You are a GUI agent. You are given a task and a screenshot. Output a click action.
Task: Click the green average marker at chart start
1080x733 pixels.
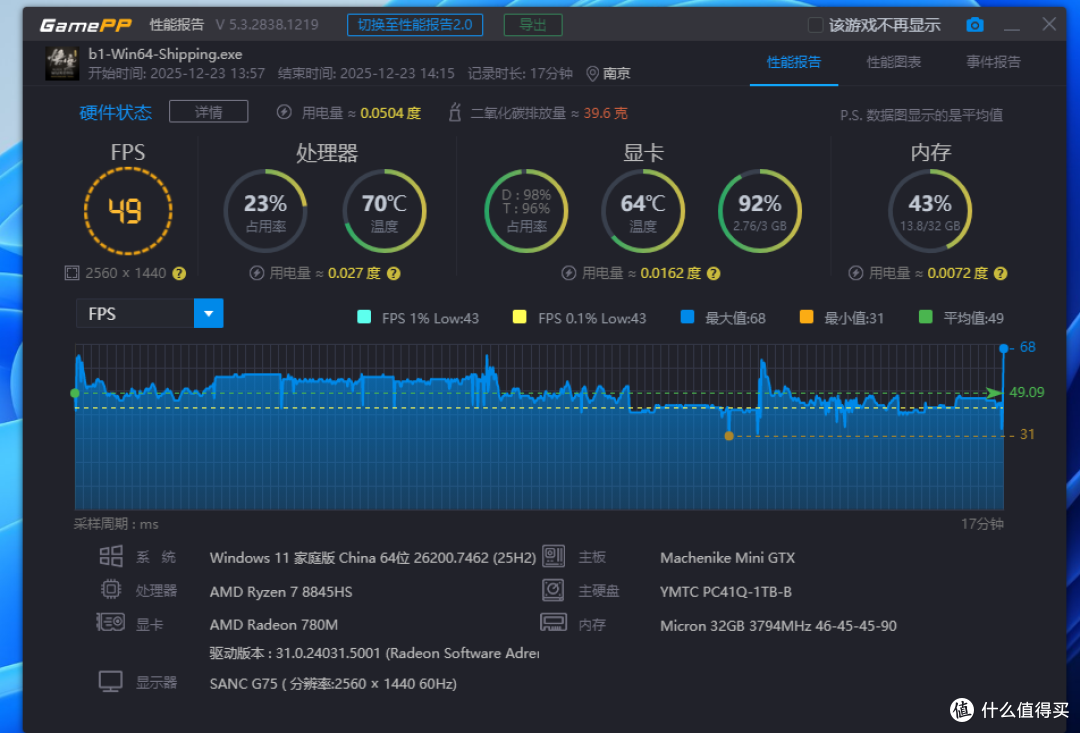(75, 393)
